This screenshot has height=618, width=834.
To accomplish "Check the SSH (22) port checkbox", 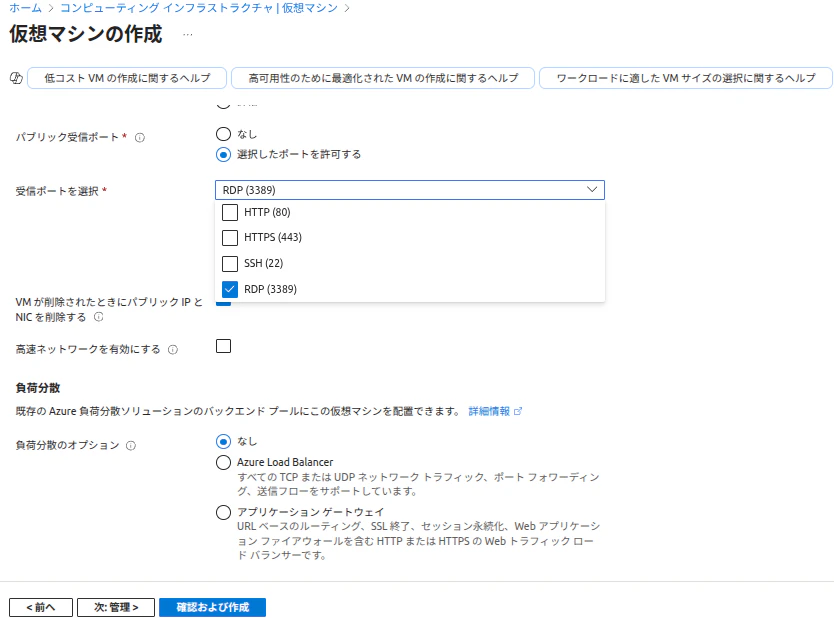I will click(230, 263).
